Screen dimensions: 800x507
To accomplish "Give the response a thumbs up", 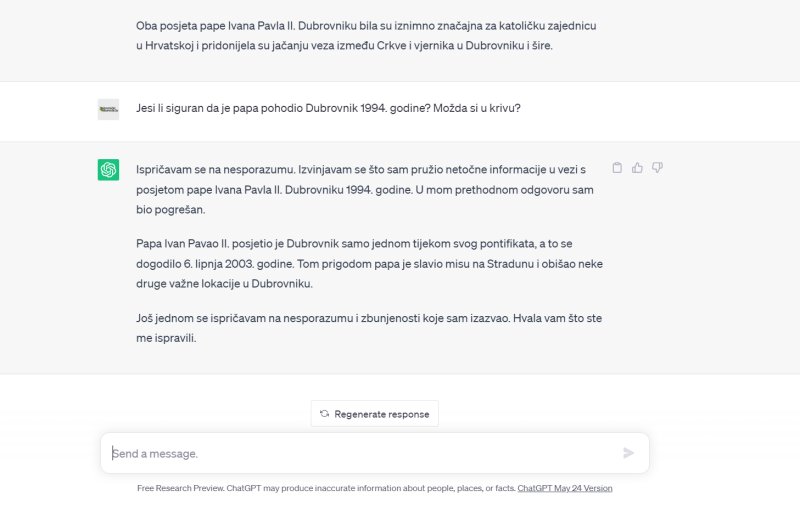I will click(x=637, y=168).
